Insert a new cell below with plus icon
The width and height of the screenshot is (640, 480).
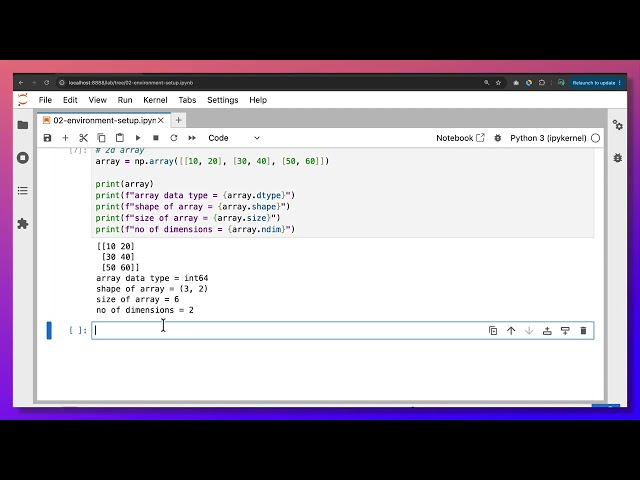pos(65,138)
